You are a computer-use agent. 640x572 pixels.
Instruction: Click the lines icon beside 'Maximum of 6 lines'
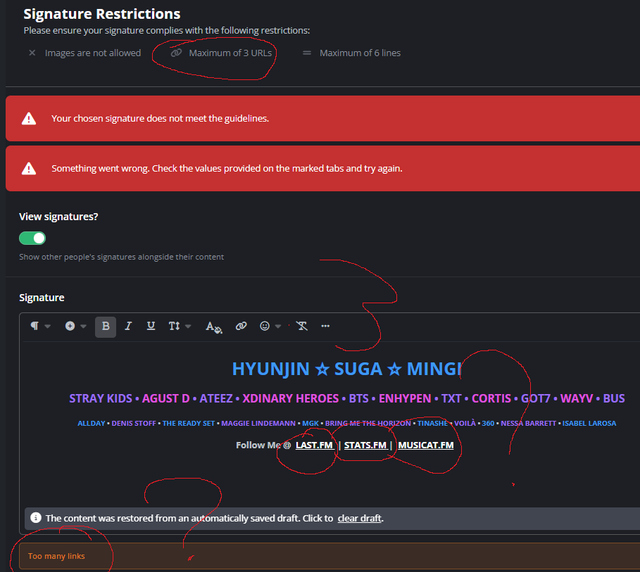pyautogui.click(x=307, y=53)
